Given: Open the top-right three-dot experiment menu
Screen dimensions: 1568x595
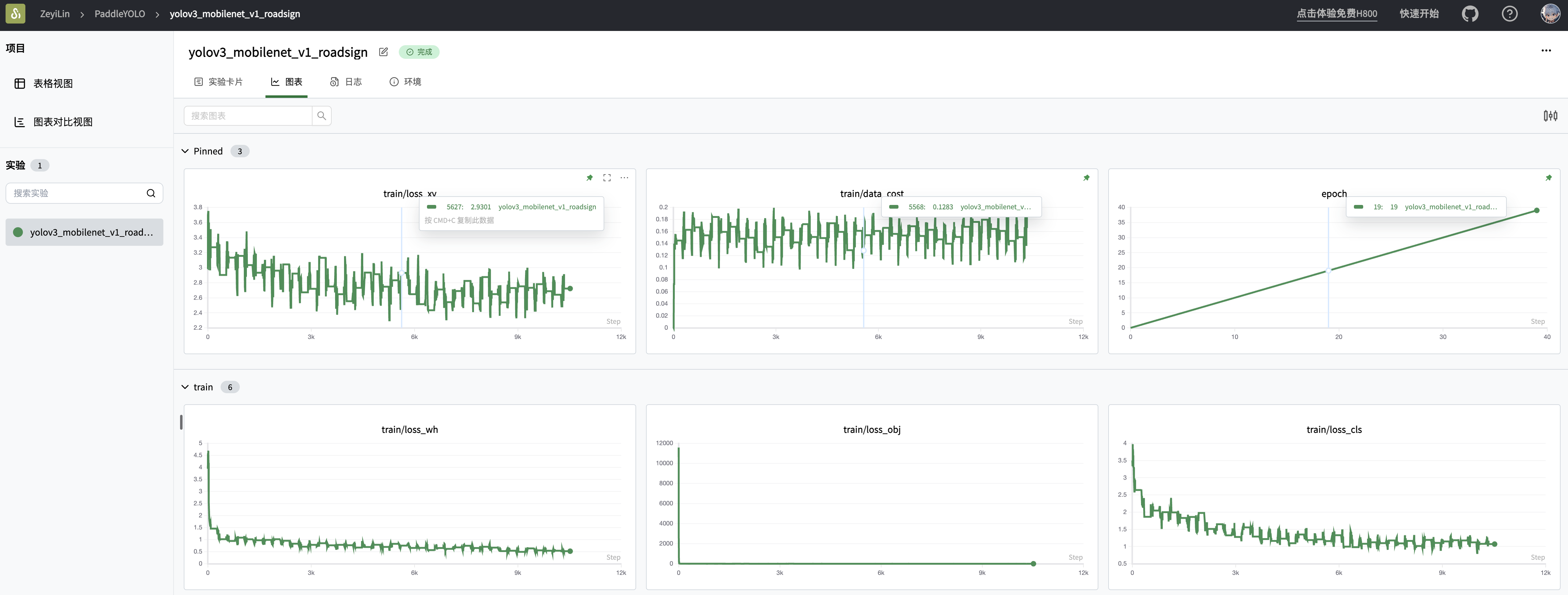Looking at the screenshot, I should tap(1546, 50).
